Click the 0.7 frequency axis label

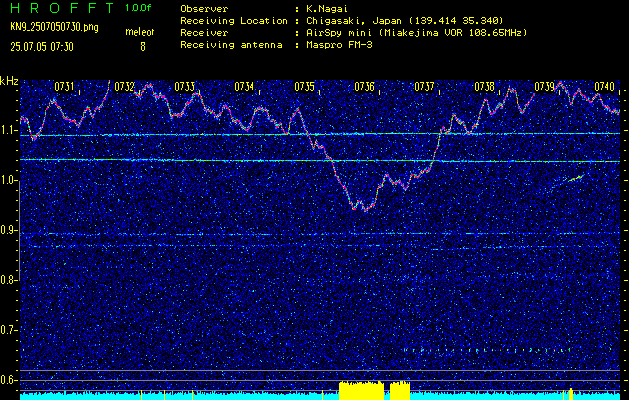tap(8, 330)
